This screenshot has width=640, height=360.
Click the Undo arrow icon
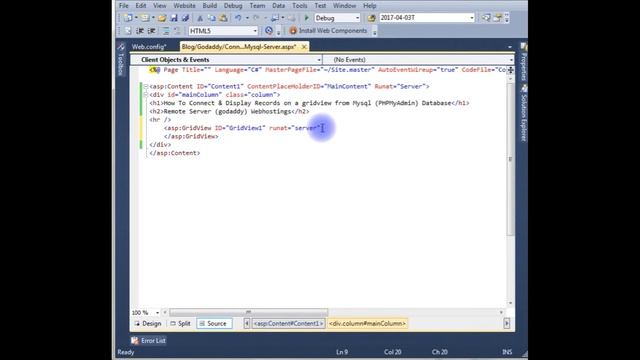pos(238,18)
